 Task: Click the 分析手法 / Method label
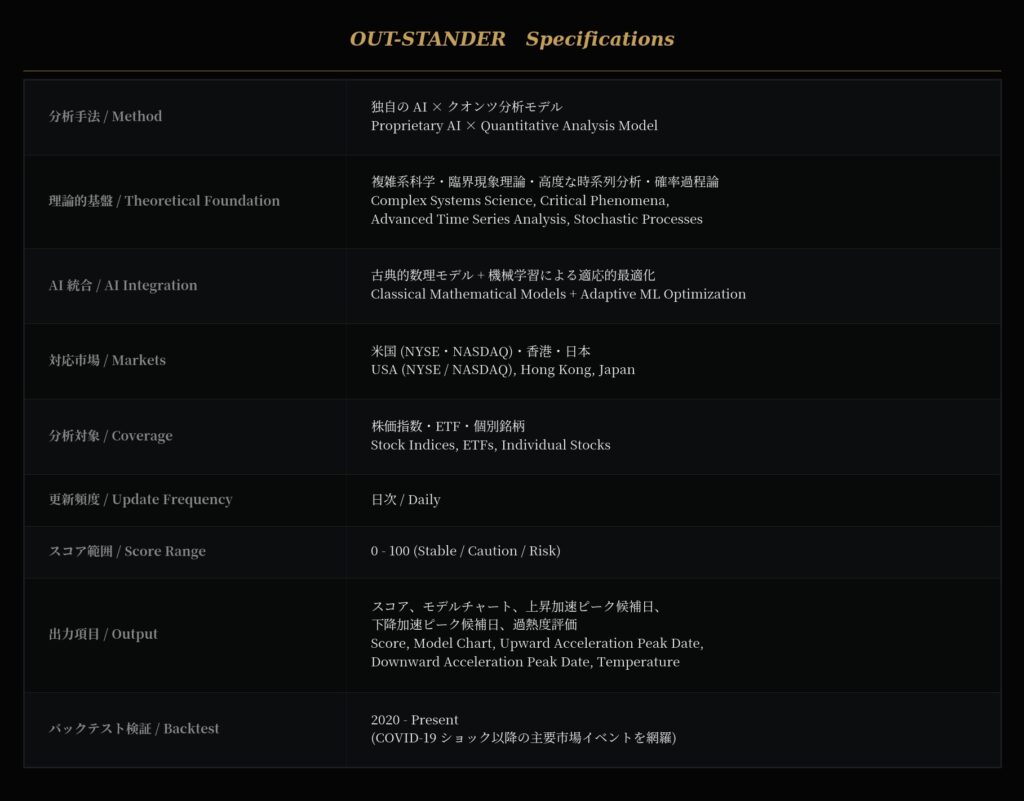point(105,116)
